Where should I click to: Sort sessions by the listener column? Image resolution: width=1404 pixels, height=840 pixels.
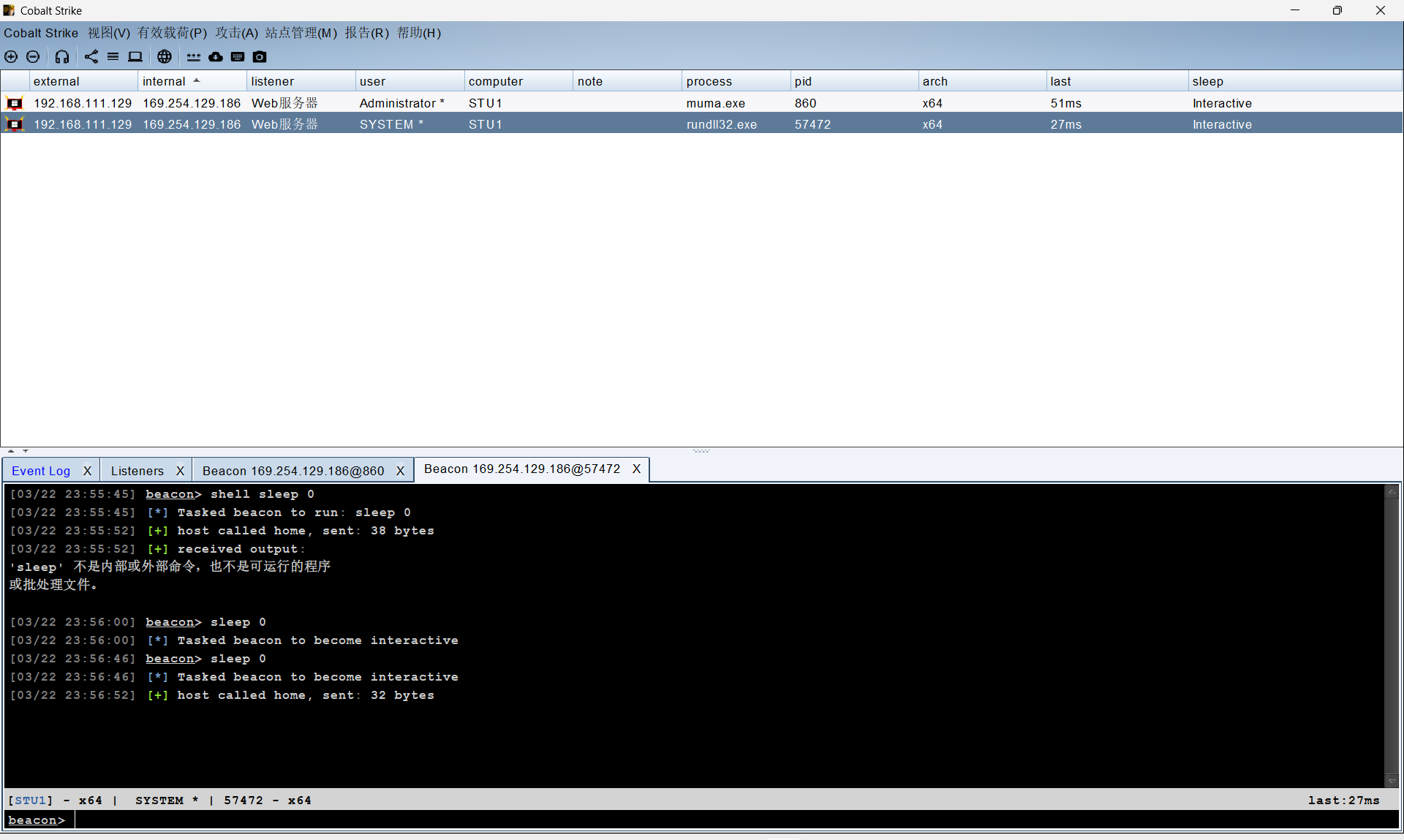pyautogui.click(x=301, y=81)
